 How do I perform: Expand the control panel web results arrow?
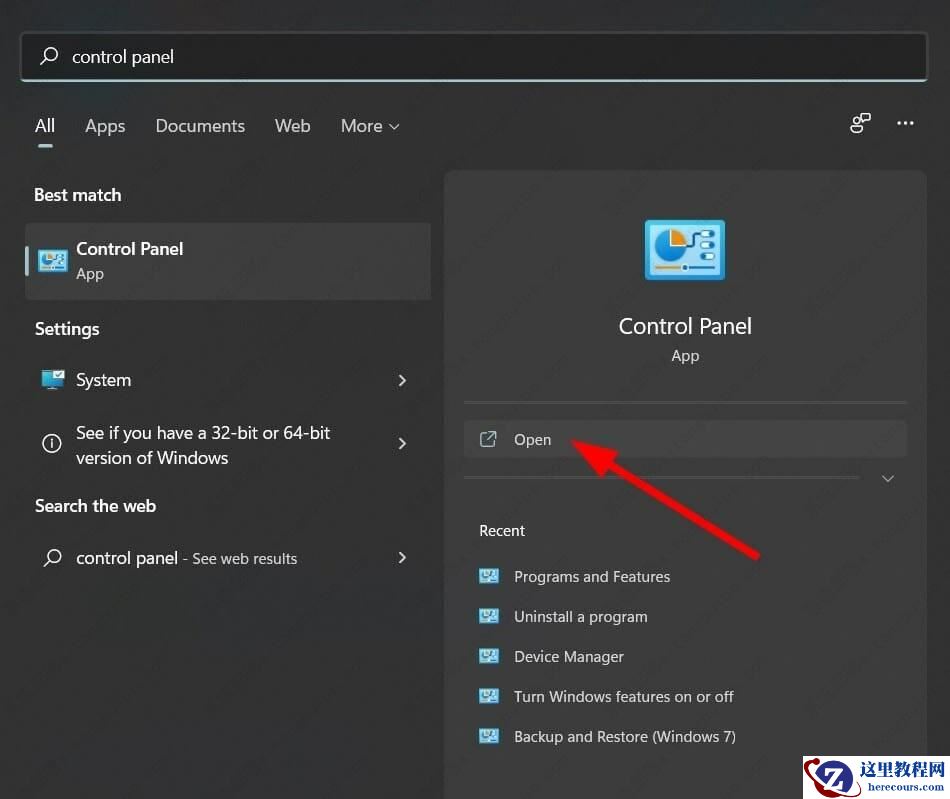[x=402, y=558]
